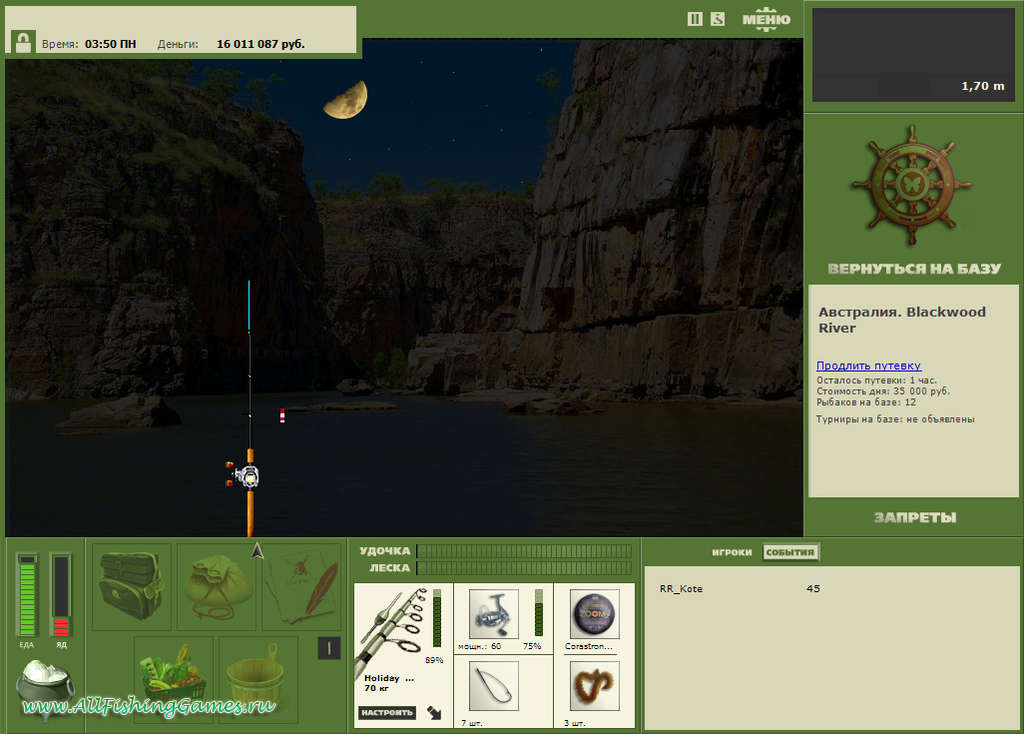
Task: Pause the game with the pause icon
Action: pyautogui.click(x=695, y=19)
